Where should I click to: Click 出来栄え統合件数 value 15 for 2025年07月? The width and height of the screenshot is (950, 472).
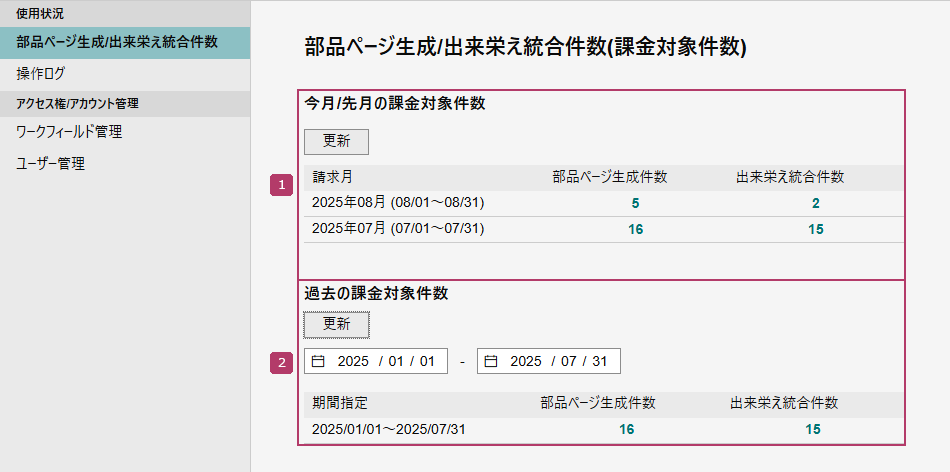tap(815, 230)
